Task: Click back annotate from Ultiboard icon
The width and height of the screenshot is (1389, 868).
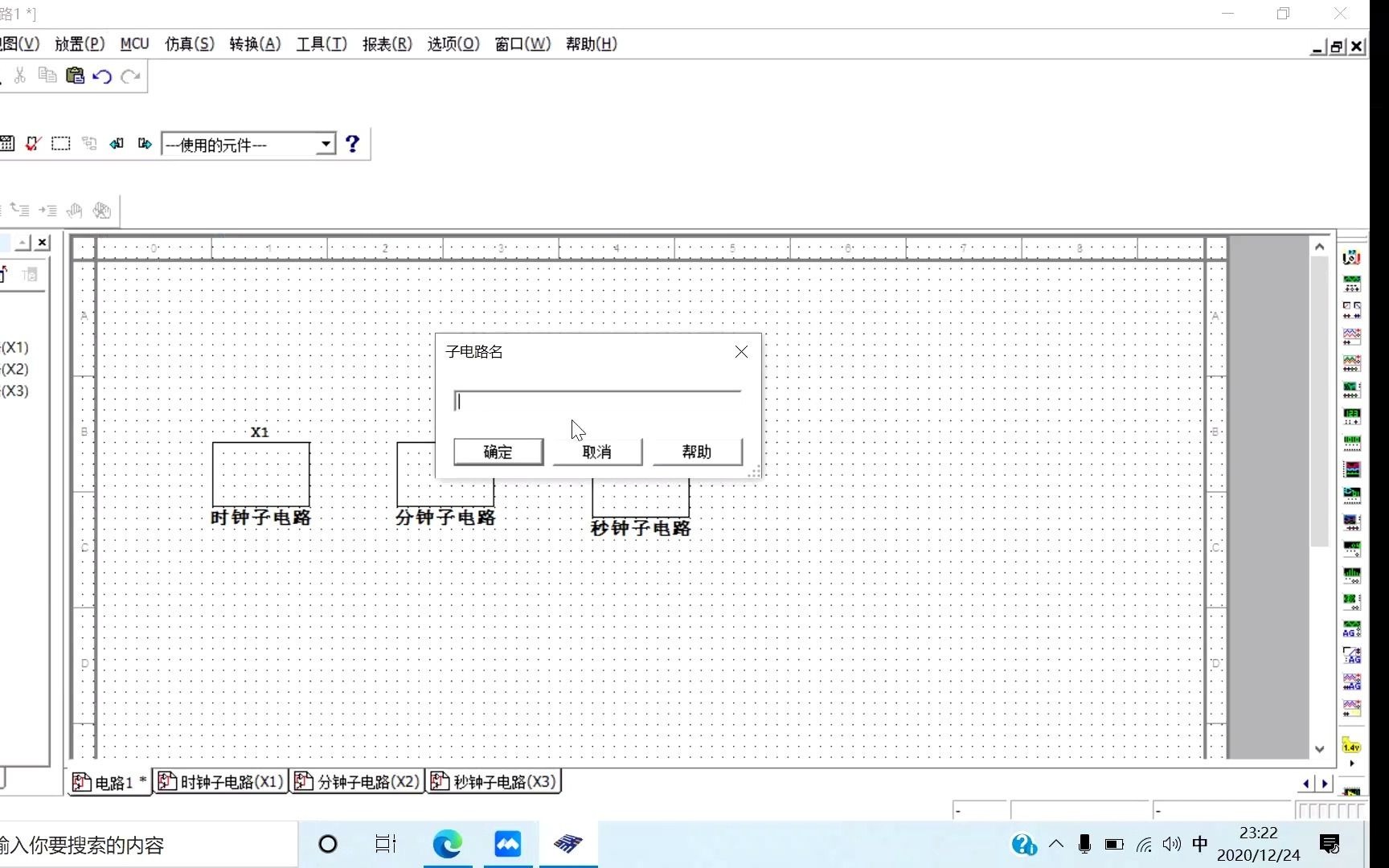Action: pyautogui.click(x=117, y=144)
